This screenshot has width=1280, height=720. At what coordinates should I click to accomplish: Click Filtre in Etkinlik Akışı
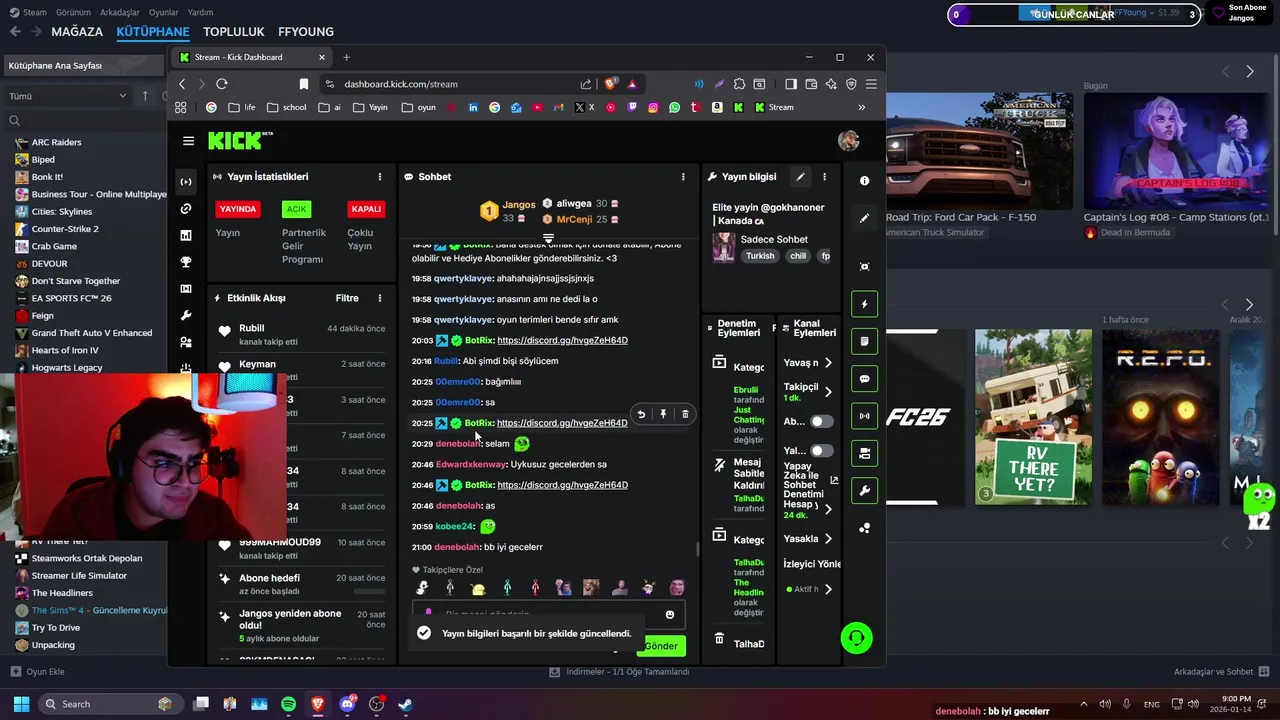click(x=347, y=298)
